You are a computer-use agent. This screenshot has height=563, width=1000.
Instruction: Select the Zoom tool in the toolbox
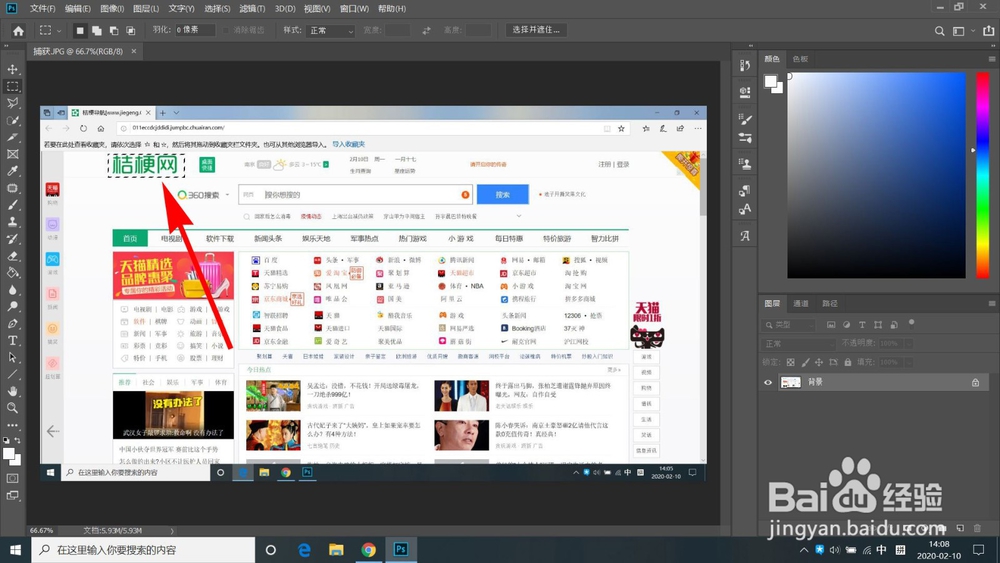[12, 408]
